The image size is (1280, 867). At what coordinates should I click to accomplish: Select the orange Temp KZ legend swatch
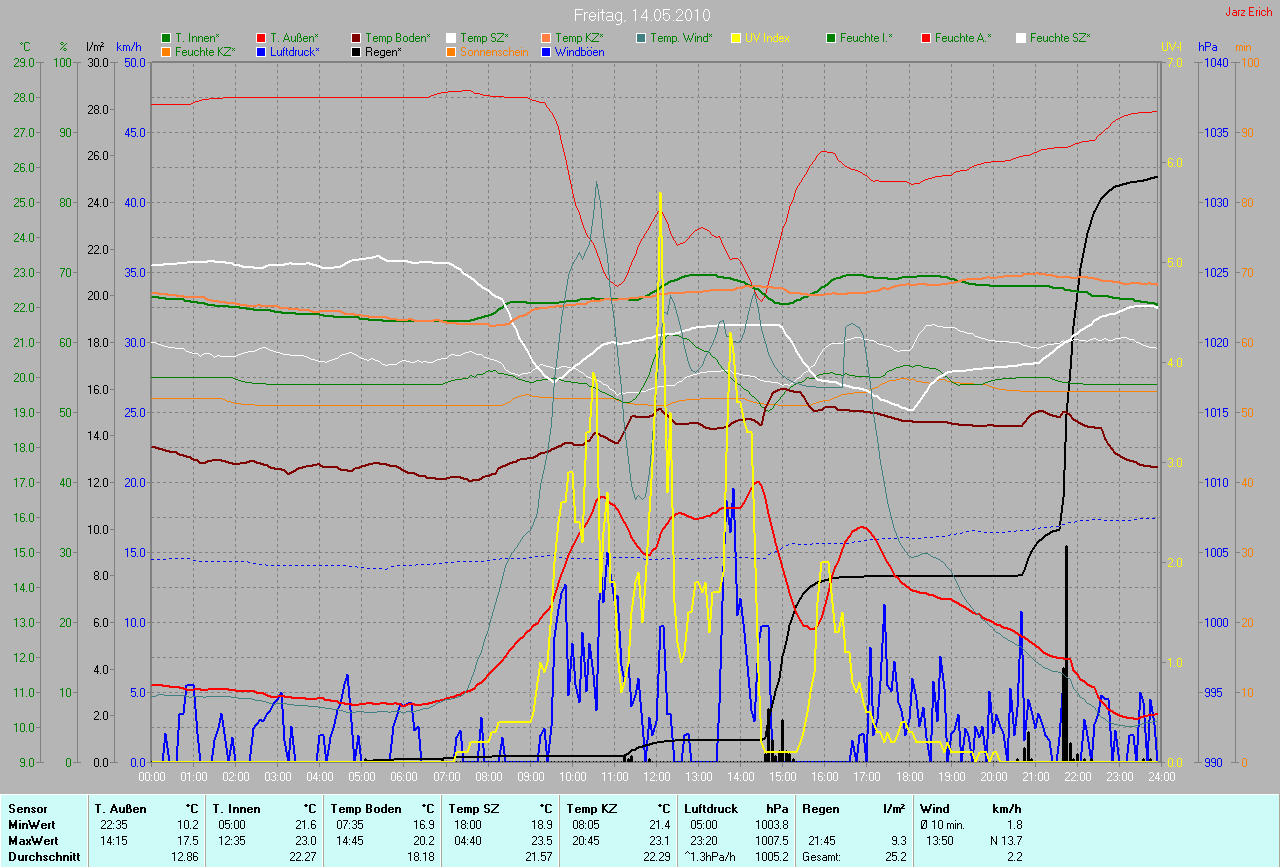click(x=546, y=38)
